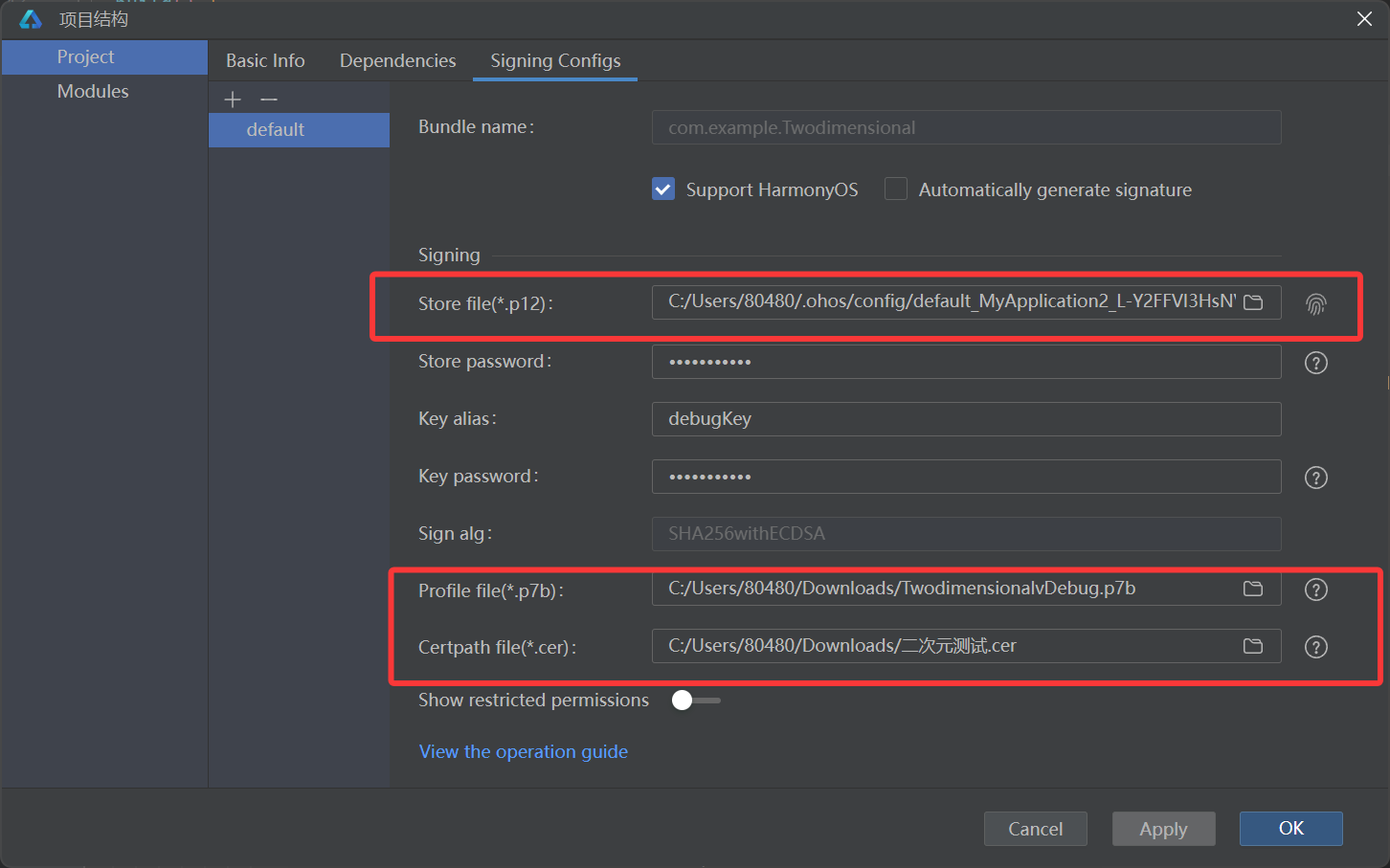Click the Key alias debugKey field

point(966,419)
